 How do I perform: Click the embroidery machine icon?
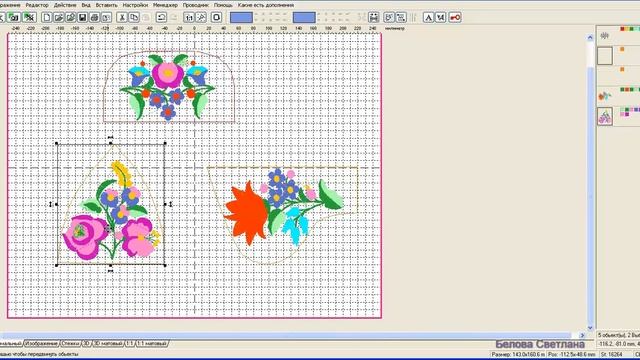(373, 17)
